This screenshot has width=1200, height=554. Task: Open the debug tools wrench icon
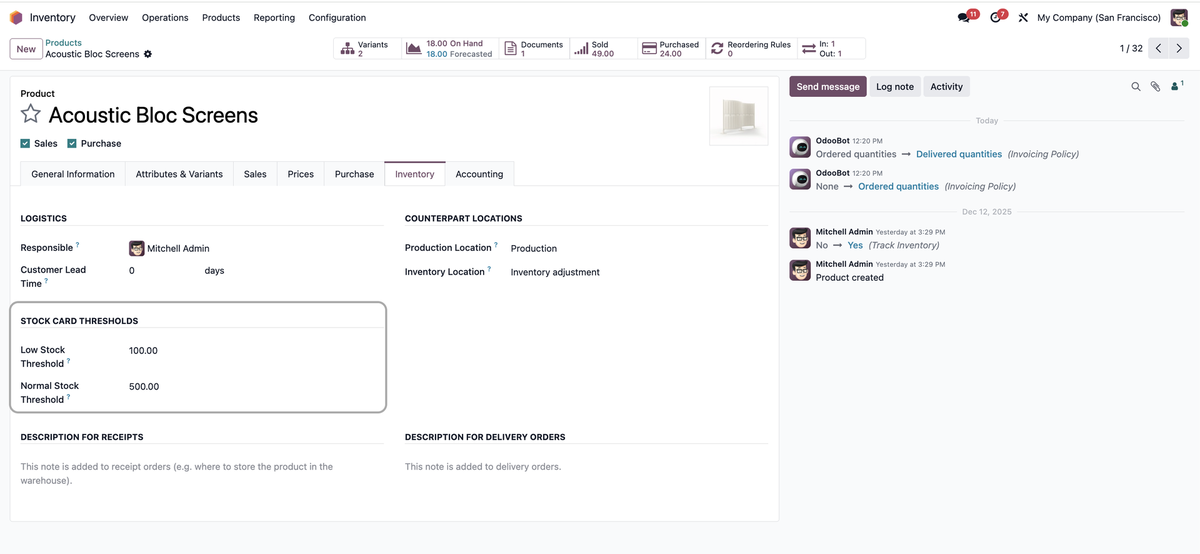click(x=1023, y=18)
